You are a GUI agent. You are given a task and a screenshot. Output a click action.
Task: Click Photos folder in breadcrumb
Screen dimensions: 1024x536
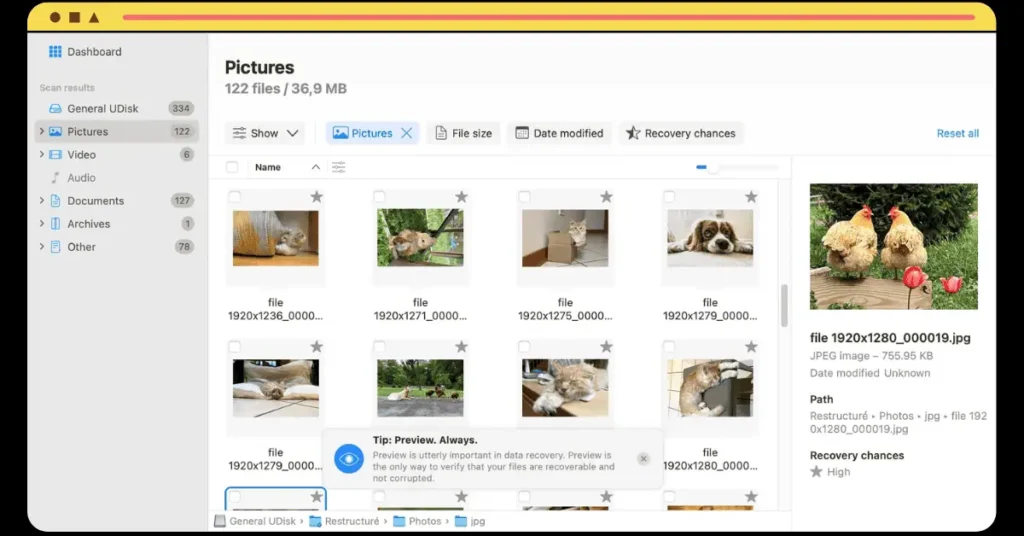tap(417, 521)
